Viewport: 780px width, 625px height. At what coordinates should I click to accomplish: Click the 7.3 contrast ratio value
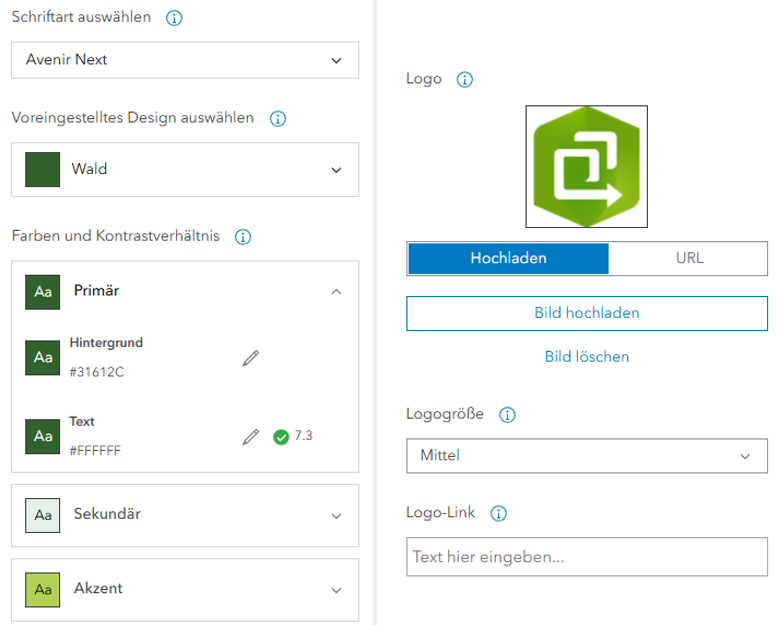tap(303, 436)
